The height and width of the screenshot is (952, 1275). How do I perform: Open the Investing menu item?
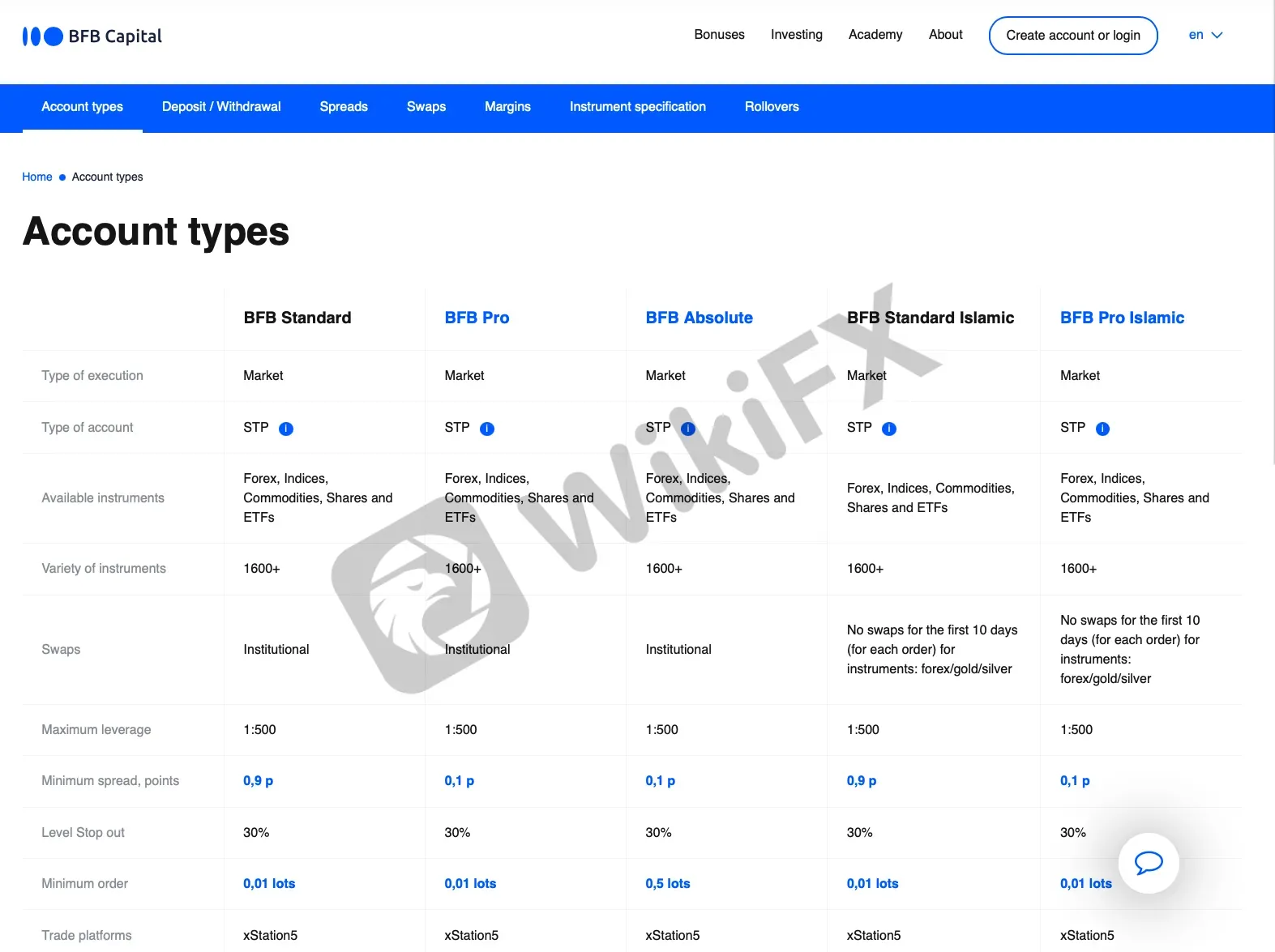pos(796,35)
